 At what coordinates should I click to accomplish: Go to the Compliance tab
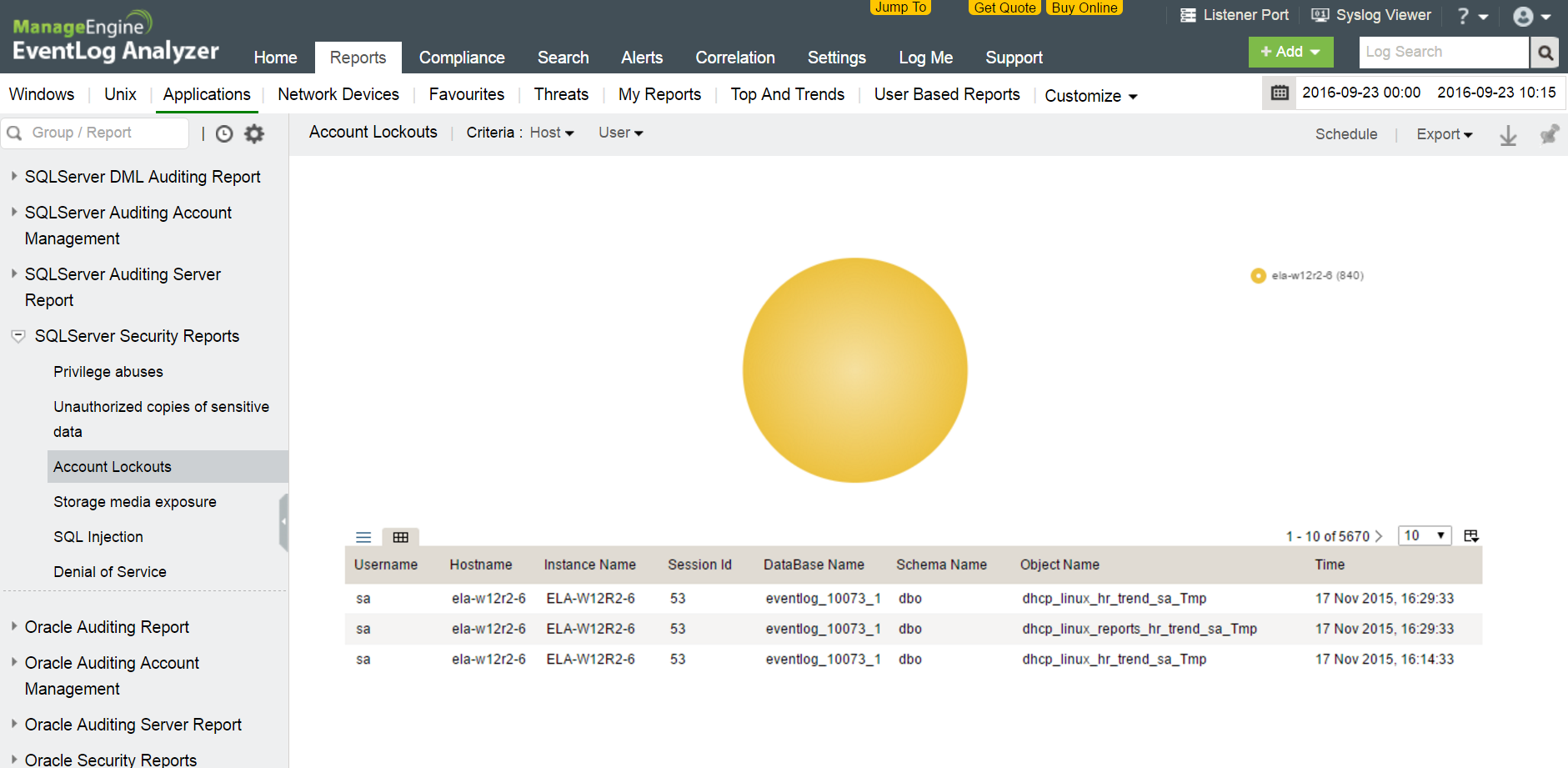[x=462, y=58]
